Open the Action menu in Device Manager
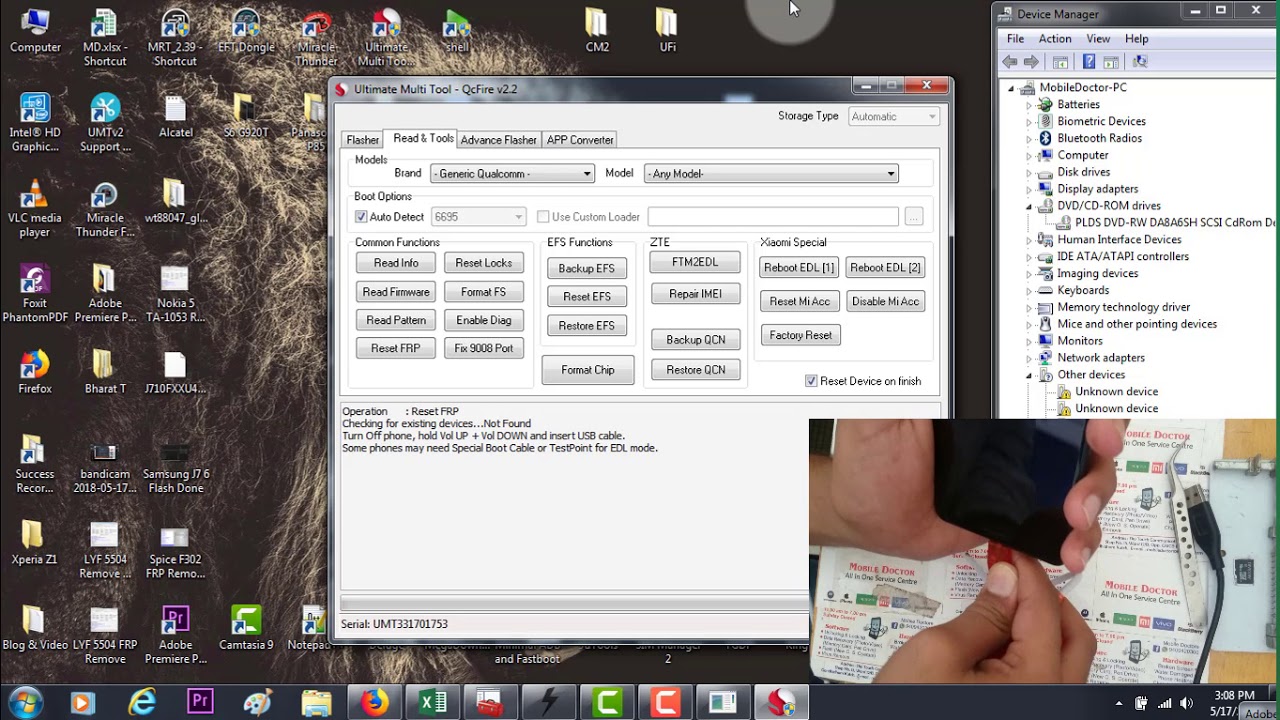The image size is (1280, 720). click(x=1055, y=39)
